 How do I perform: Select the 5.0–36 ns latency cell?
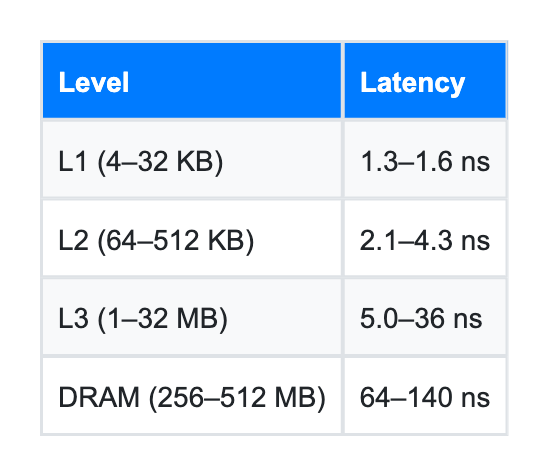(x=425, y=317)
